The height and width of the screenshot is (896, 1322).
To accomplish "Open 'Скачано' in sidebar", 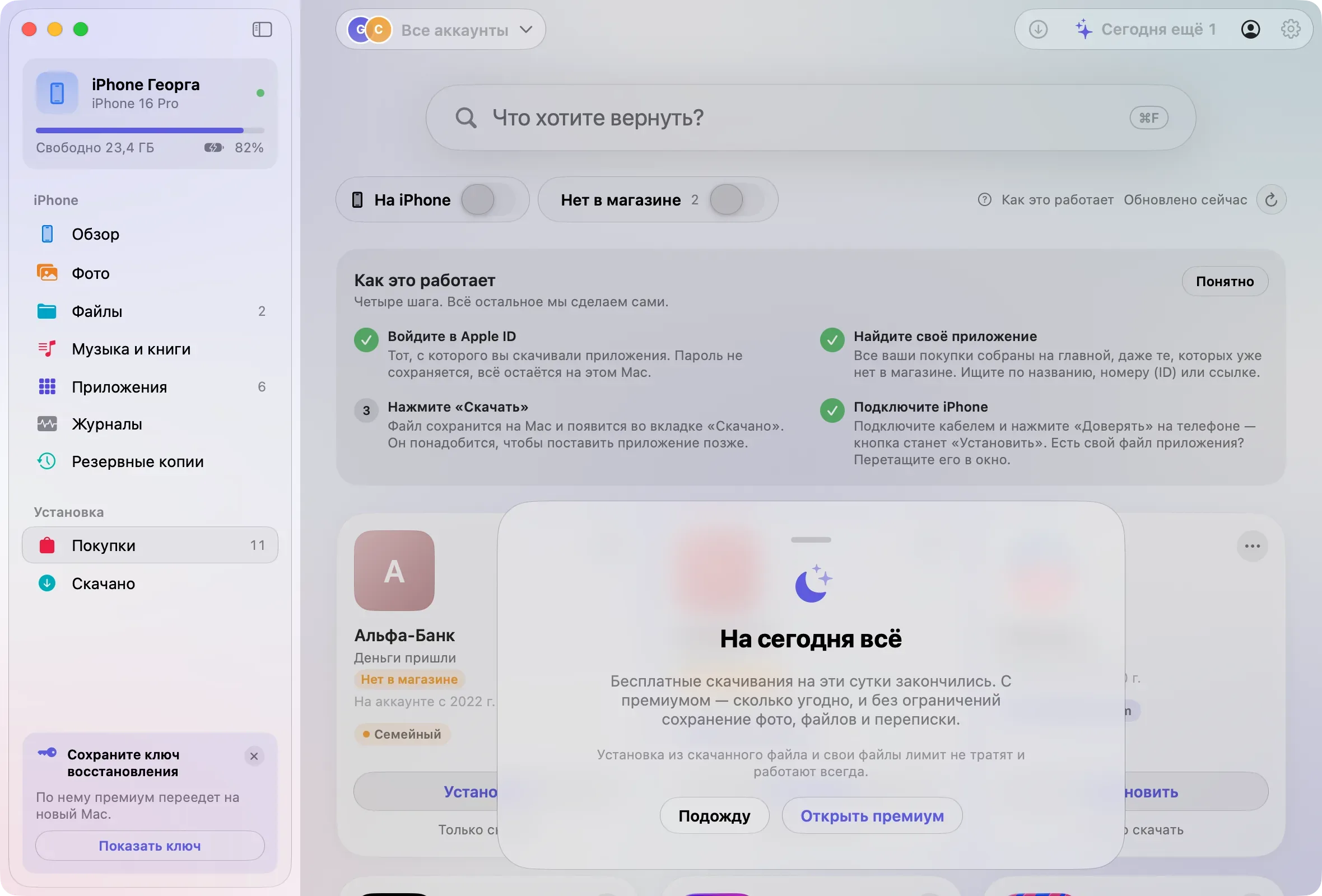I will (150, 584).
